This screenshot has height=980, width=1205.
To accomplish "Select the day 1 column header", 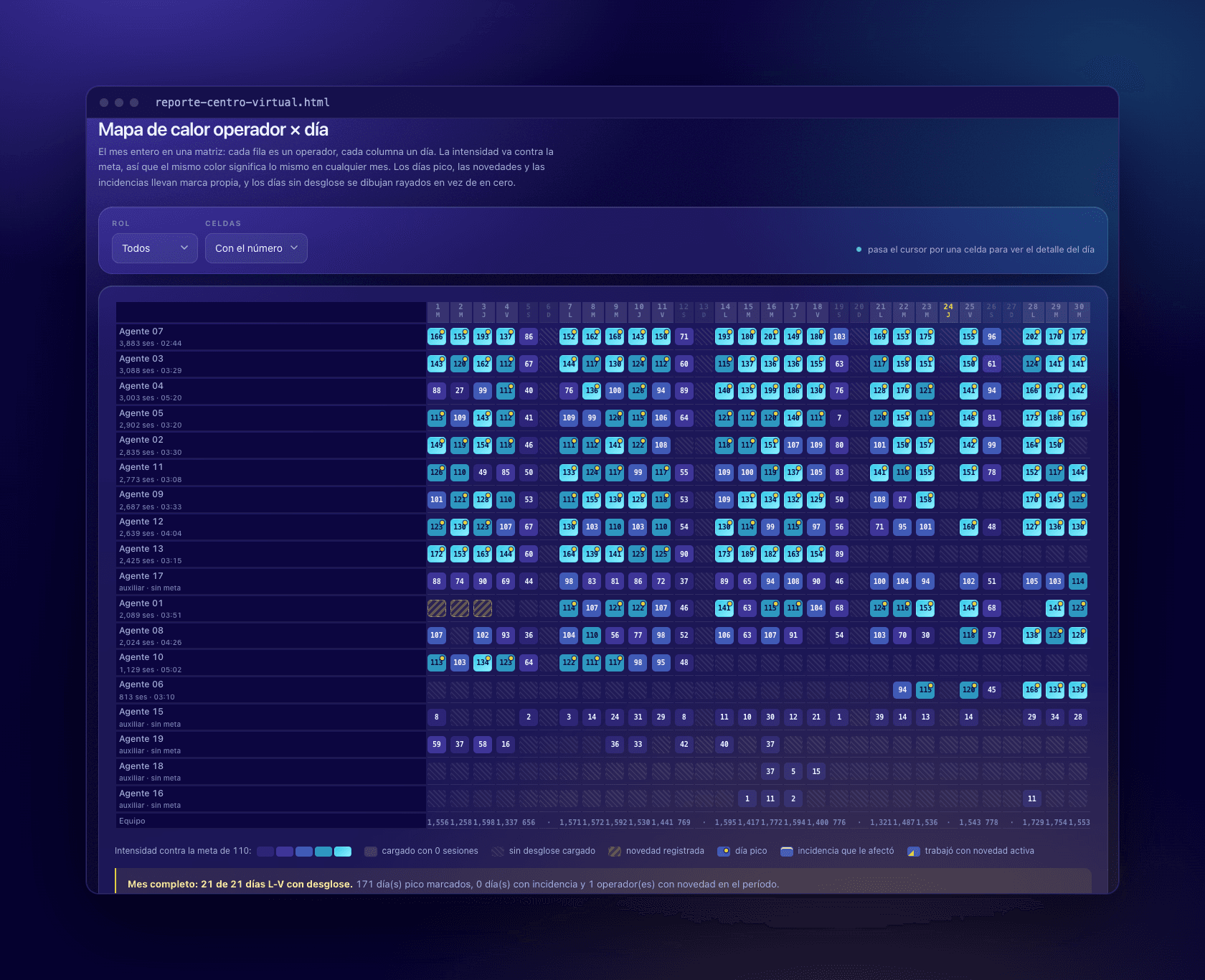I will (x=438, y=311).
